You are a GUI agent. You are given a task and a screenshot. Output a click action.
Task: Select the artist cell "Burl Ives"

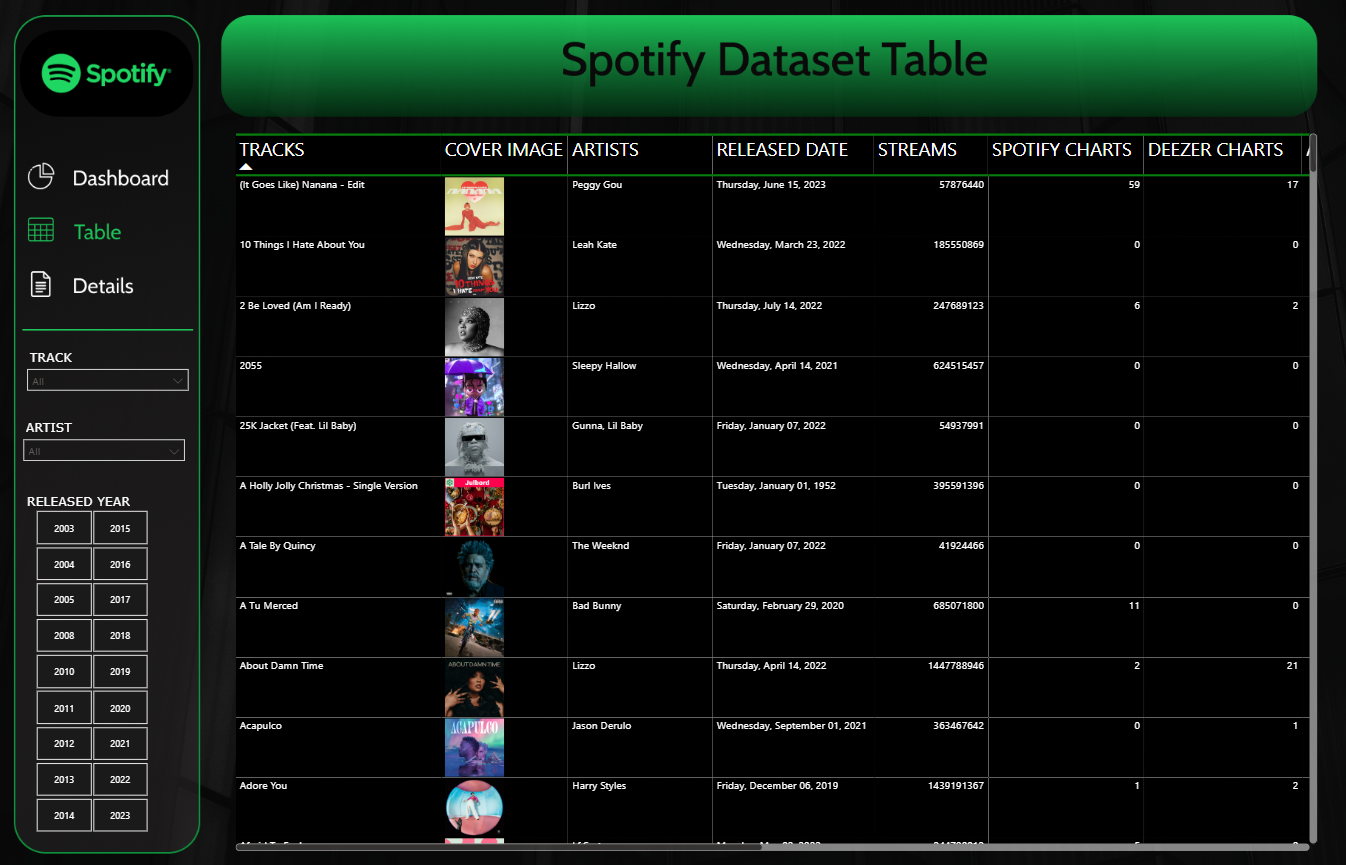click(x=591, y=486)
